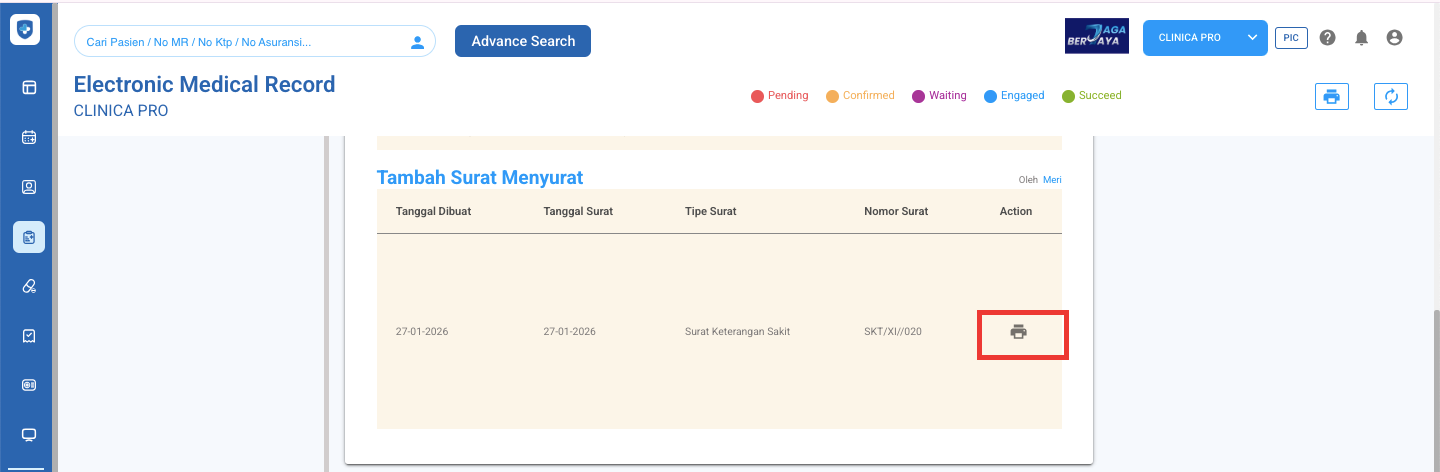
Task: Focus the Cari Pasien search field
Action: [x=240, y=42]
